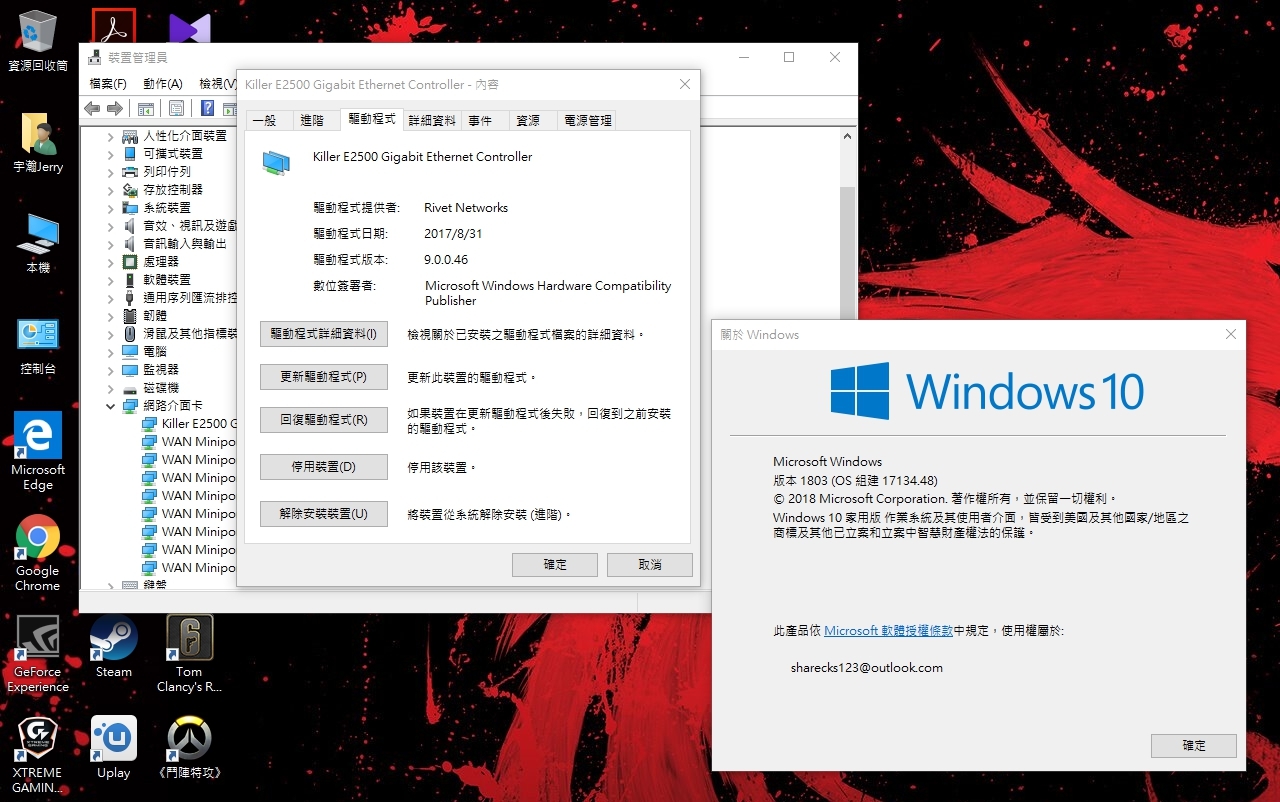1280x802 pixels.
Task: Click the Properties toolbar icon in Device Manager
Action: 176,108
